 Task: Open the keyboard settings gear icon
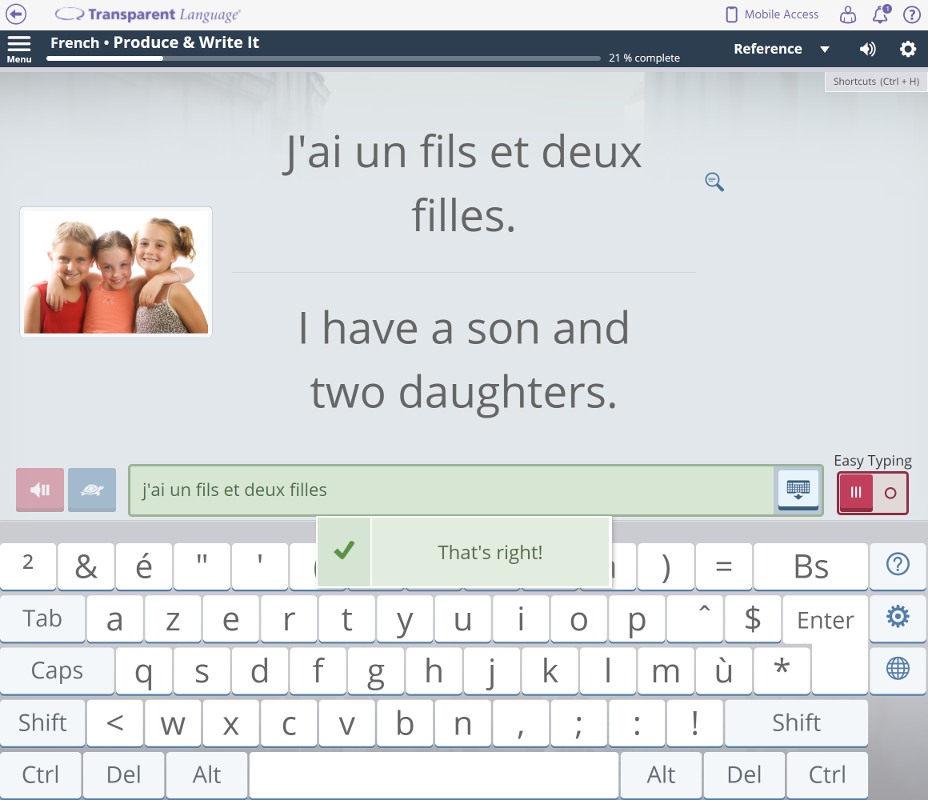898,617
